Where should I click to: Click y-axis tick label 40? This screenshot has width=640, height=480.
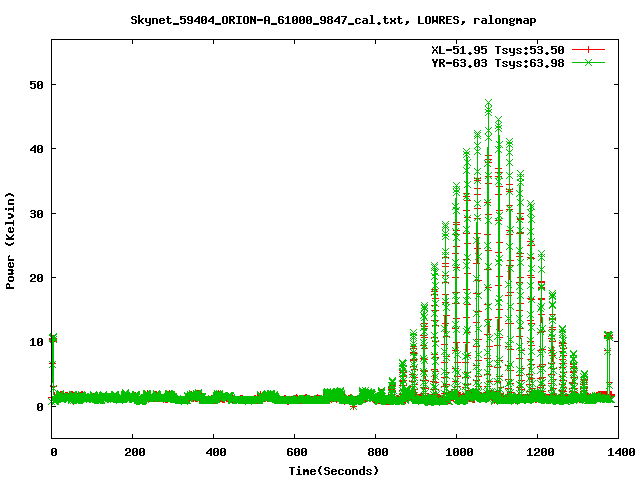click(36, 149)
